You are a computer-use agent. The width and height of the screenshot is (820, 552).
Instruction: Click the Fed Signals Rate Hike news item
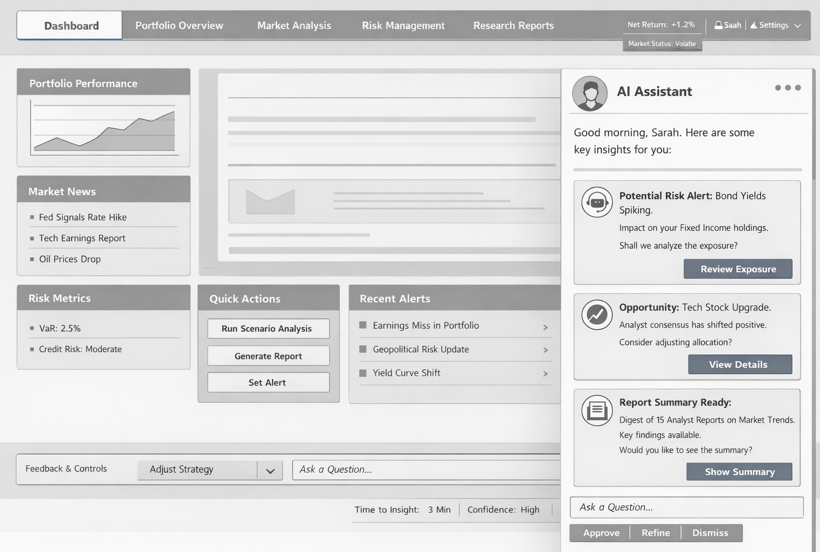click(83, 217)
